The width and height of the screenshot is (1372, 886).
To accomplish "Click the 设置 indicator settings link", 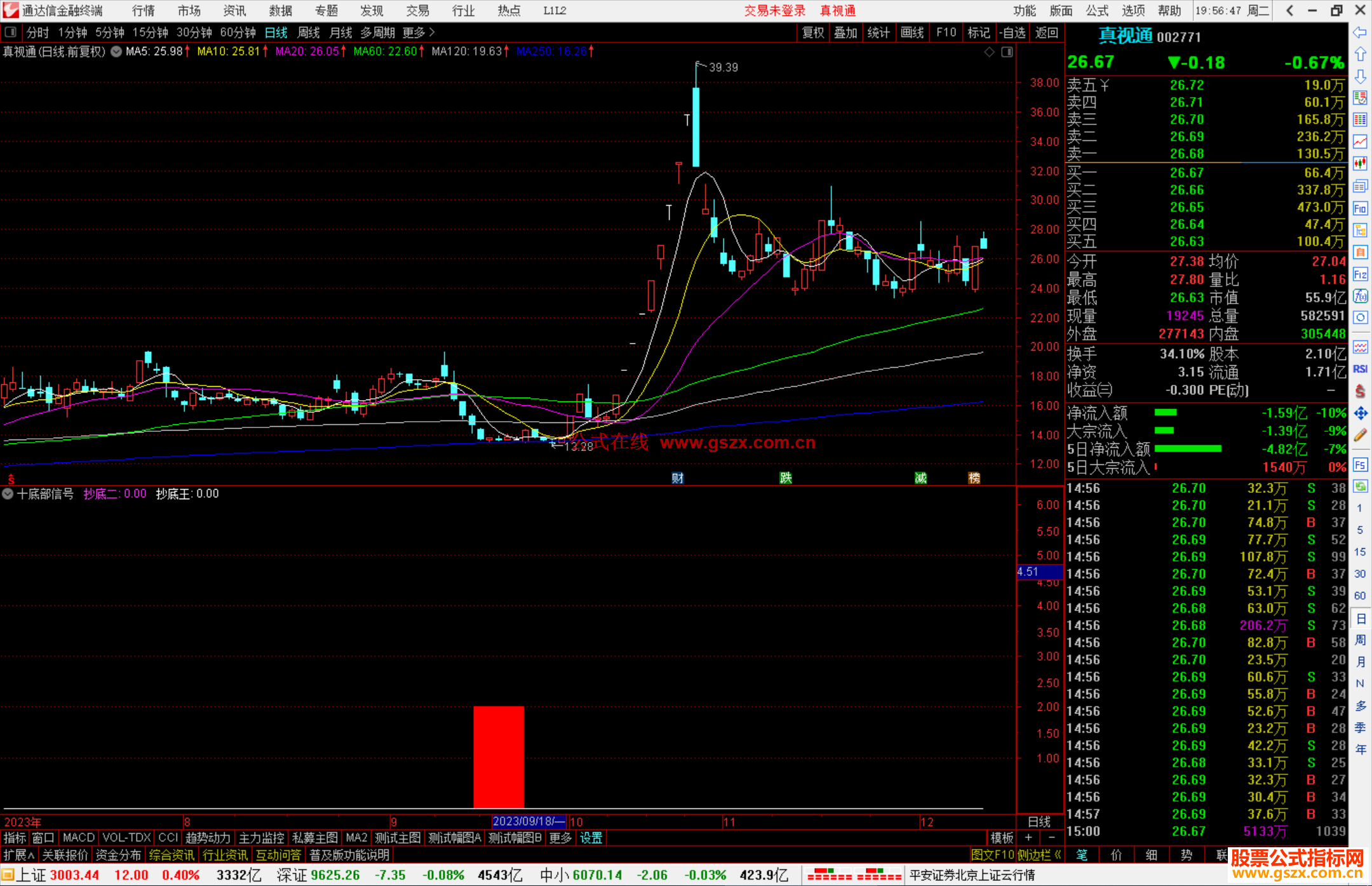I will pyautogui.click(x=591, y=838).
